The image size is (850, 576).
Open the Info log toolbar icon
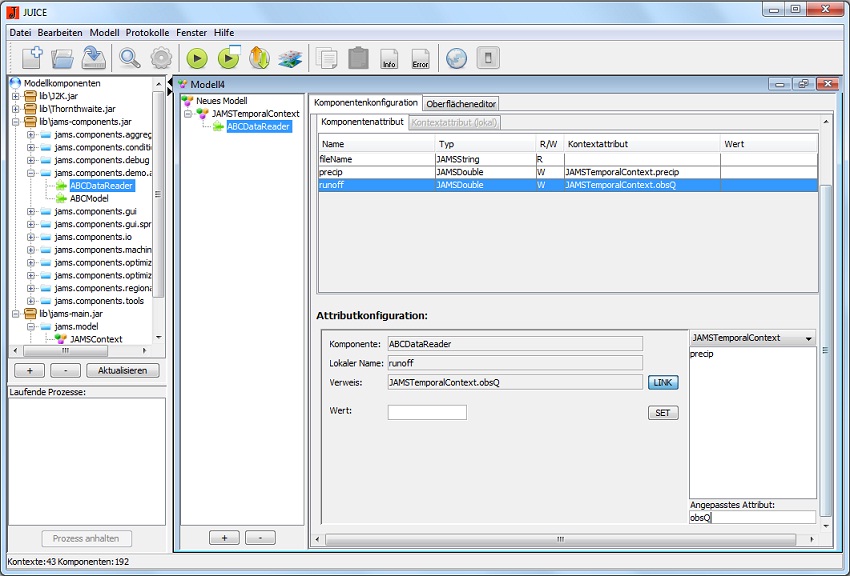(x=389, y=59)
